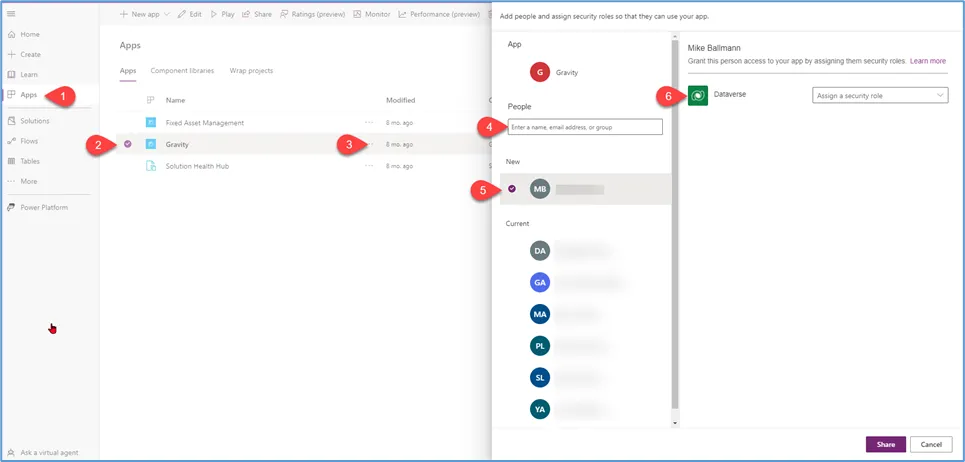Open Monitor from the command bar
Viewport: 965px width, 462px height.
[372, 14]
